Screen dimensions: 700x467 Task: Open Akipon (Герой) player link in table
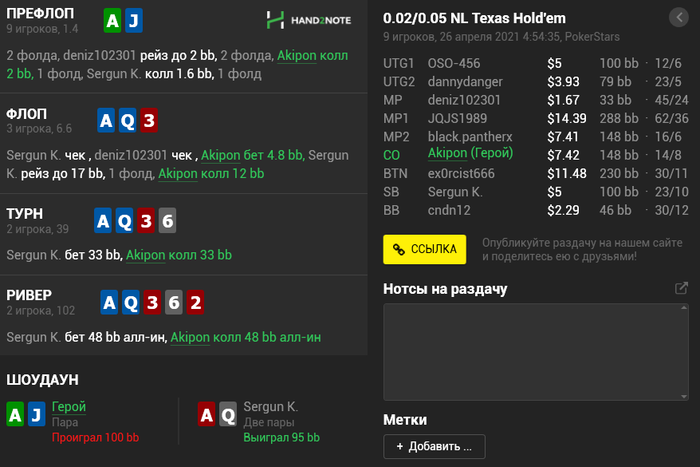tap(470, 154)
